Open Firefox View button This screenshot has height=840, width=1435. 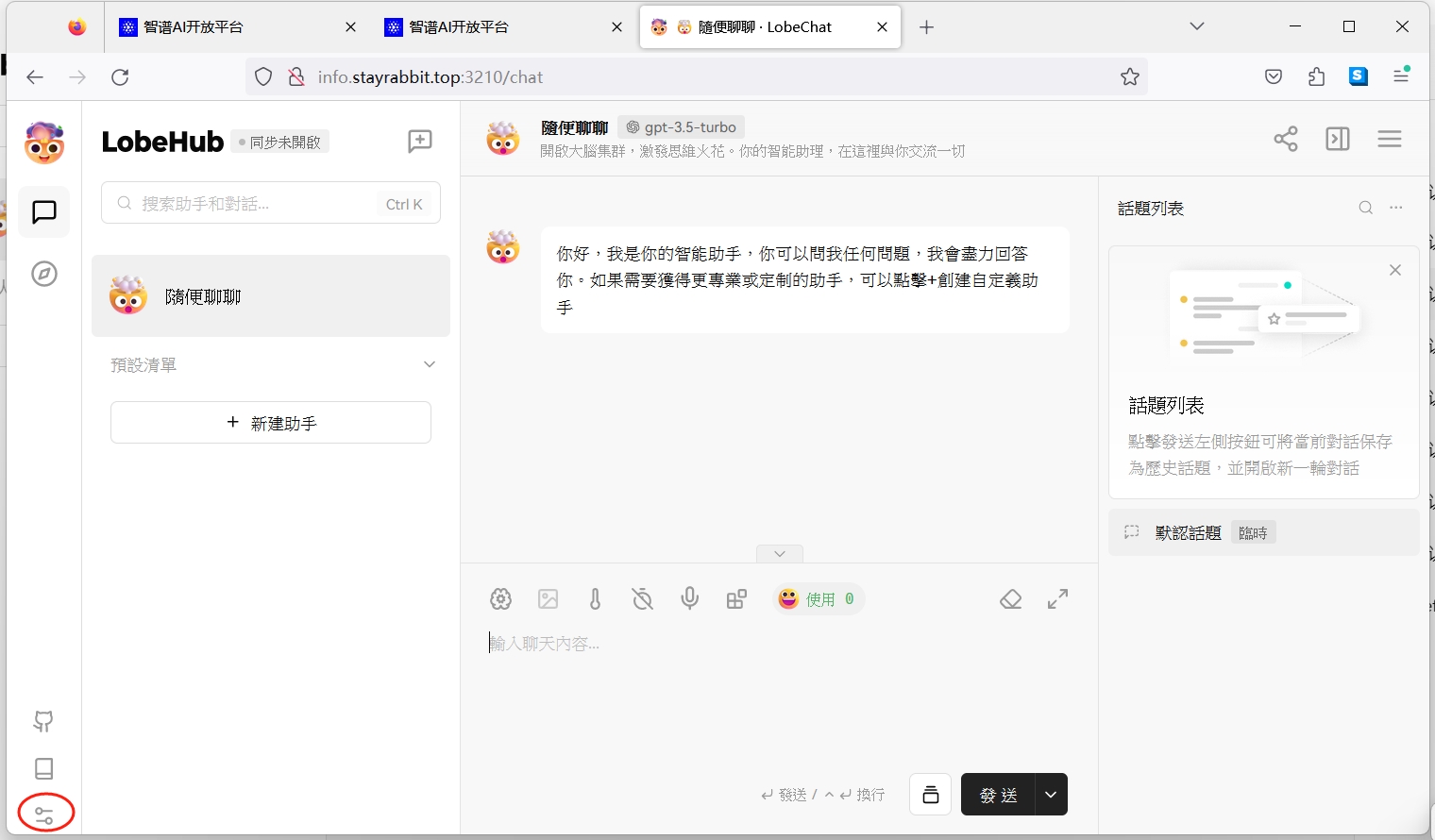(x=77, y=27)
